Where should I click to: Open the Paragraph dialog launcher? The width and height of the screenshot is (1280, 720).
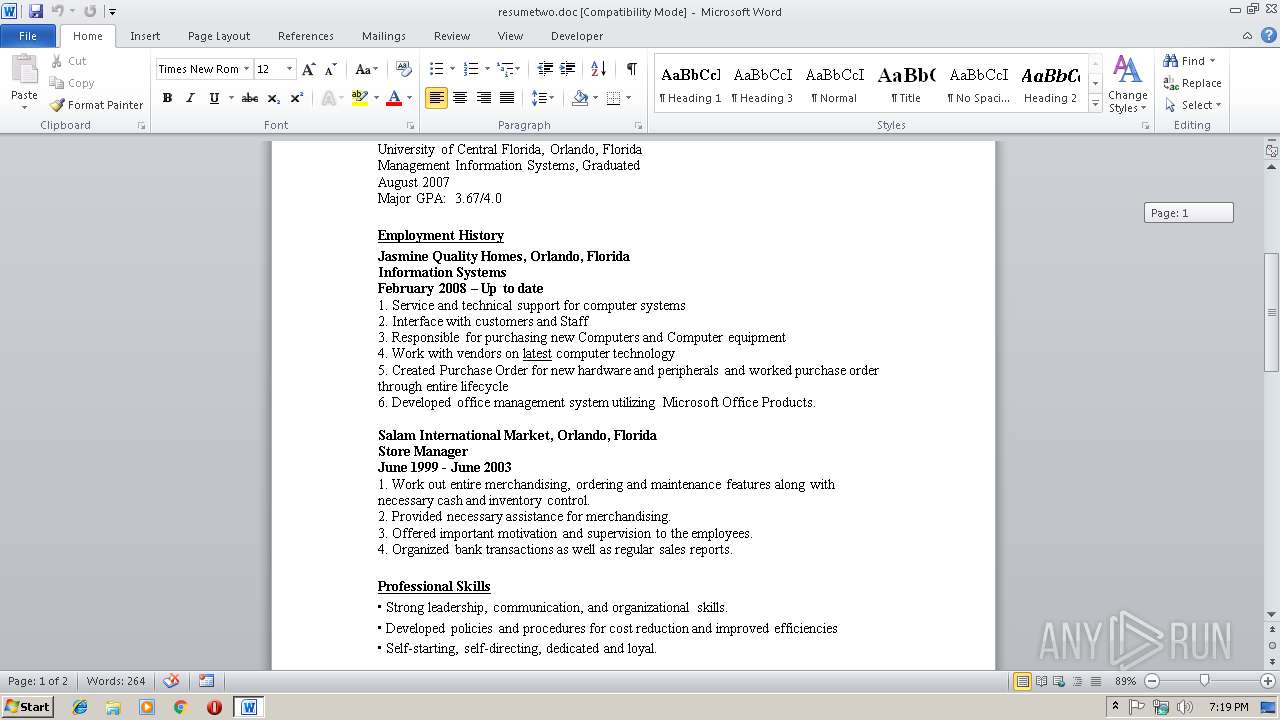(x=639, y=126)
